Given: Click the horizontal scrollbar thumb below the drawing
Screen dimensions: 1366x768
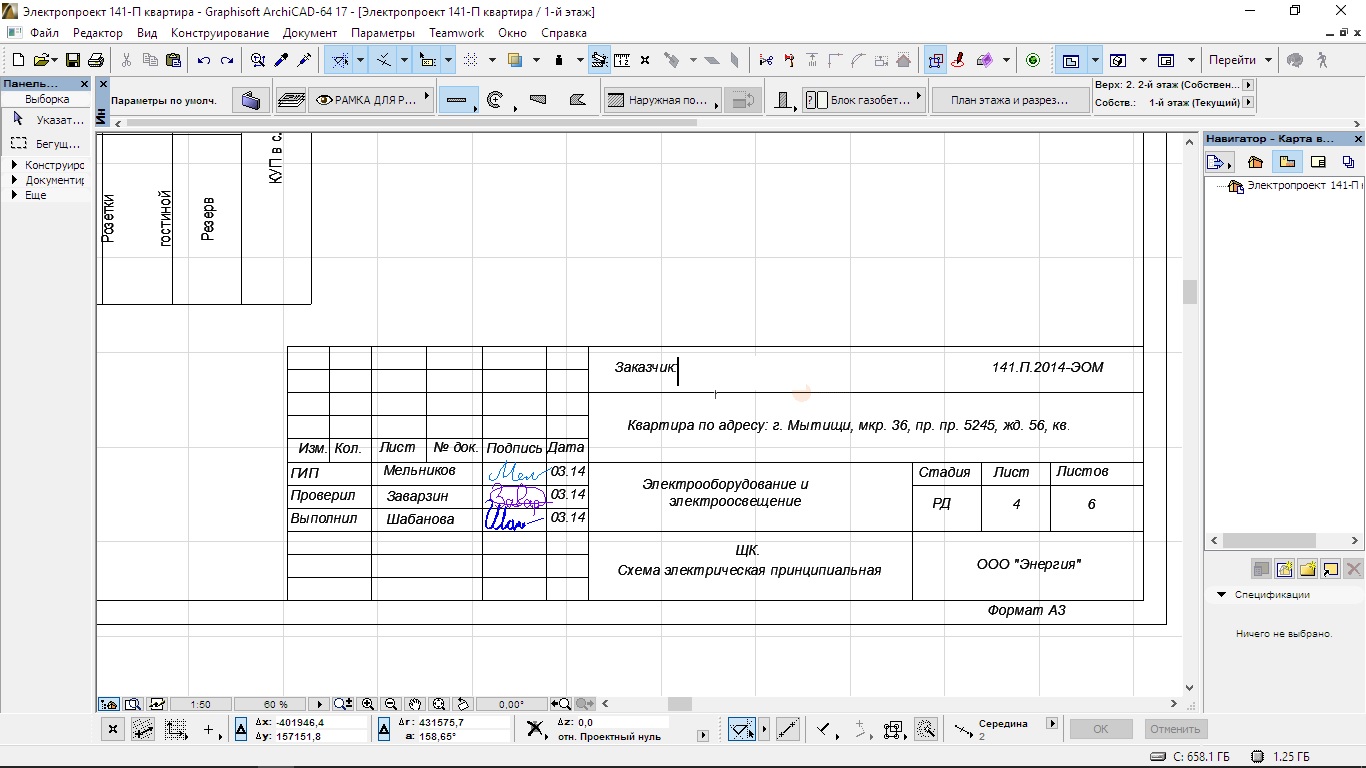Looking at the screenshot, I should pos(680,704).
